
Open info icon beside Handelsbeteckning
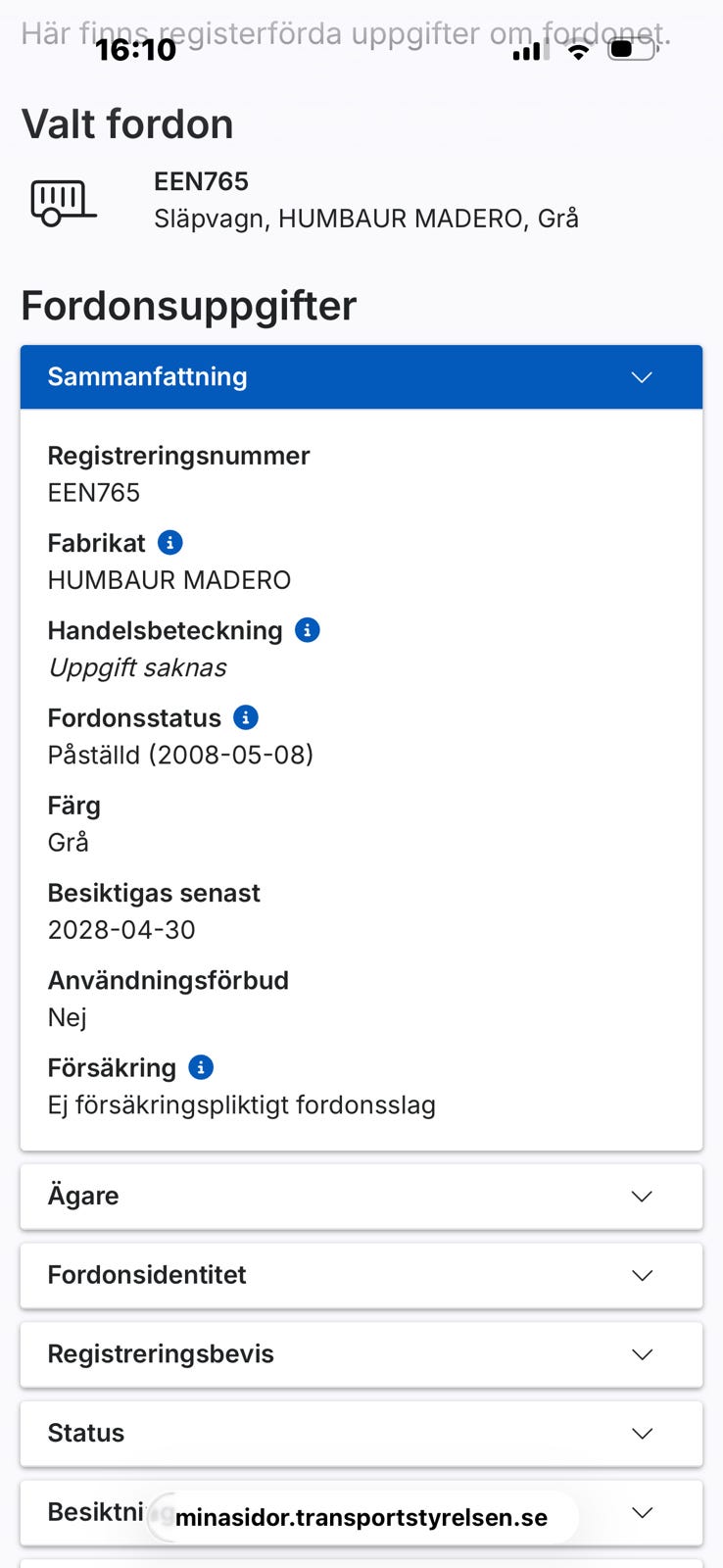[x=308, y=629]
